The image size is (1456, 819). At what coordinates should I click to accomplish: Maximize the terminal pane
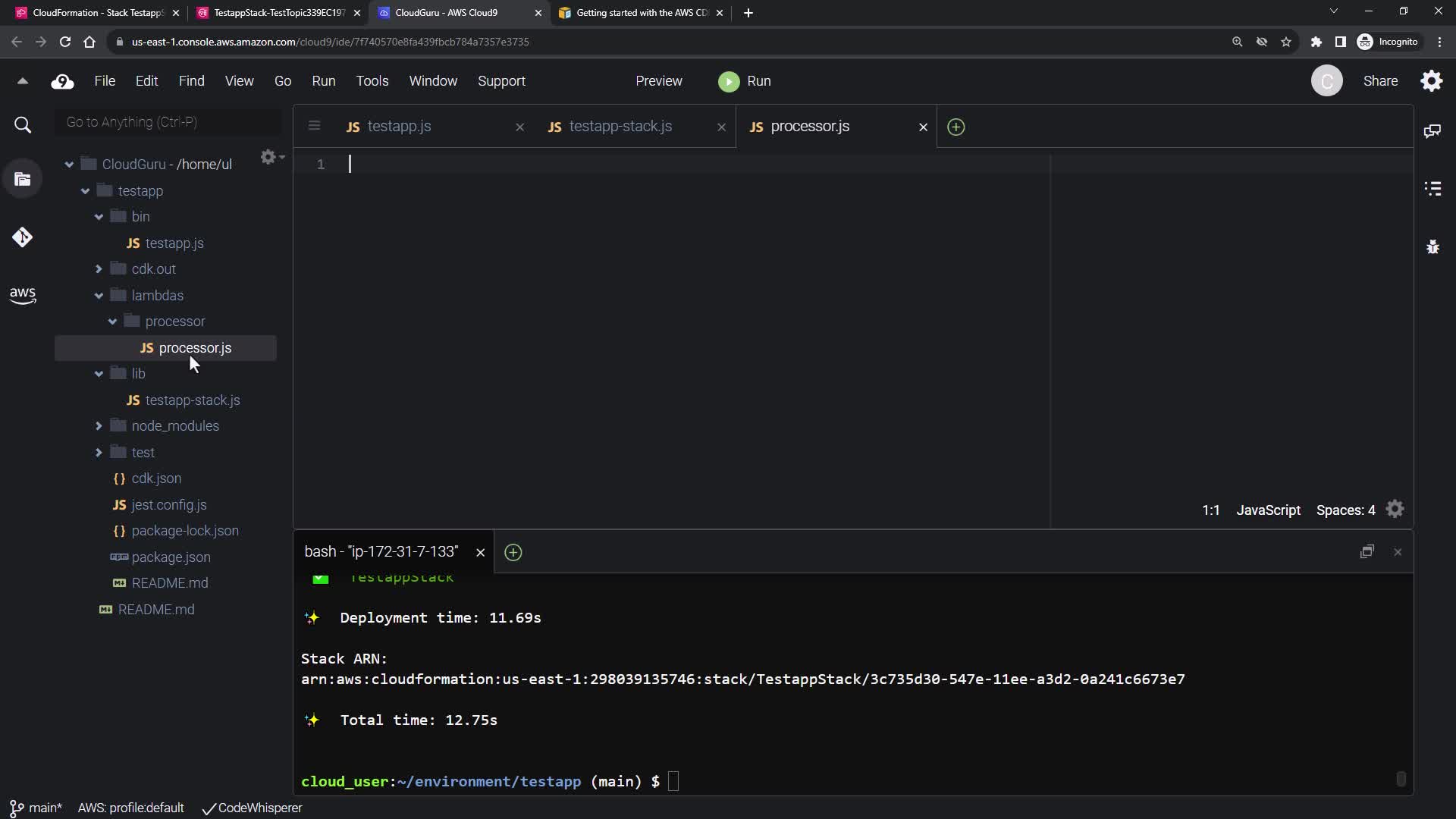click(x=1367, y=552)
